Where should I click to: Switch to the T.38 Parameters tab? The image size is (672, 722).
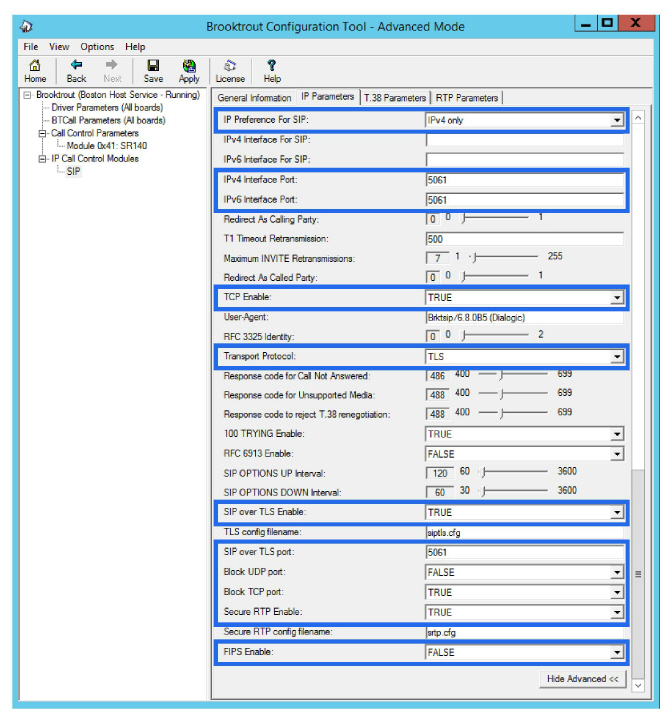394,98
